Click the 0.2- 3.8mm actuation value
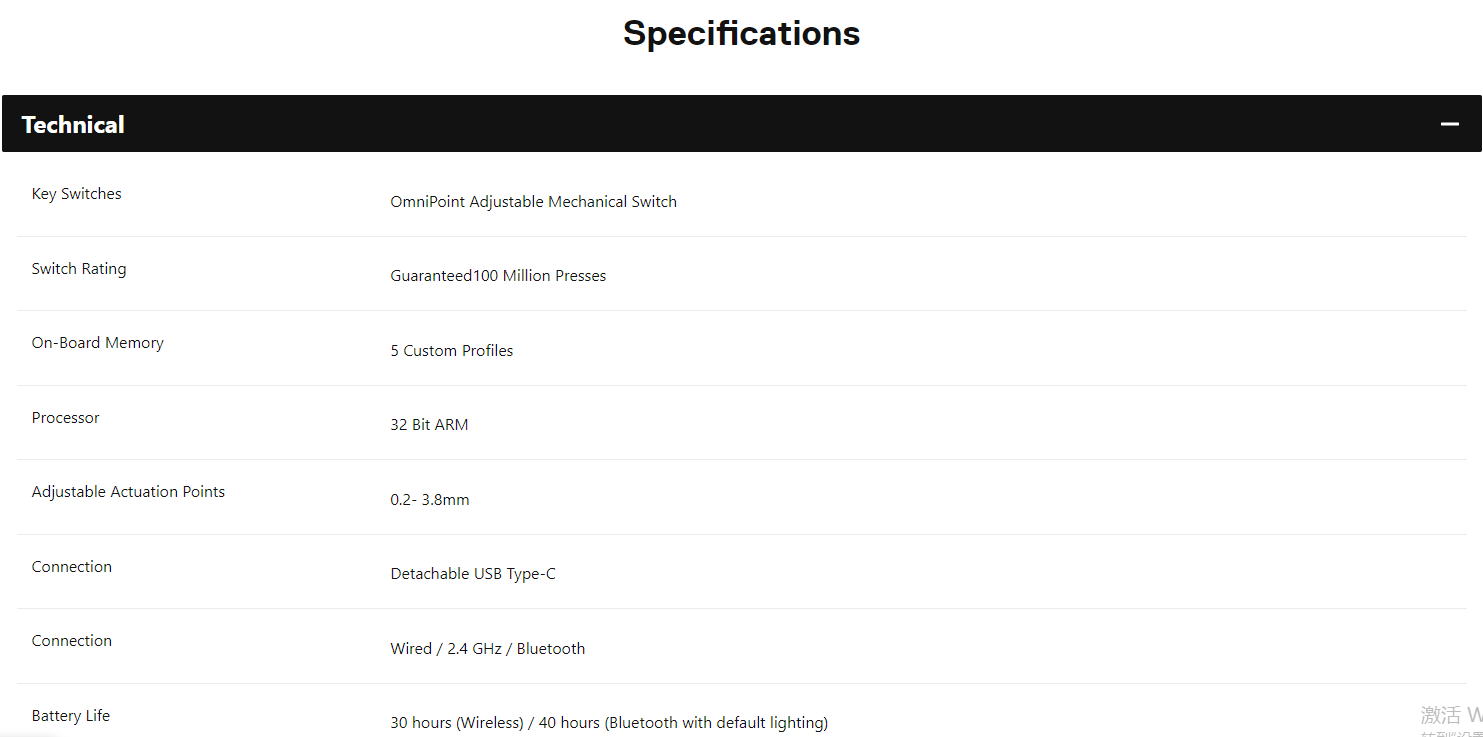This screenshot has height=737, width=1483. pyautogui.click(x=429, y=500)
